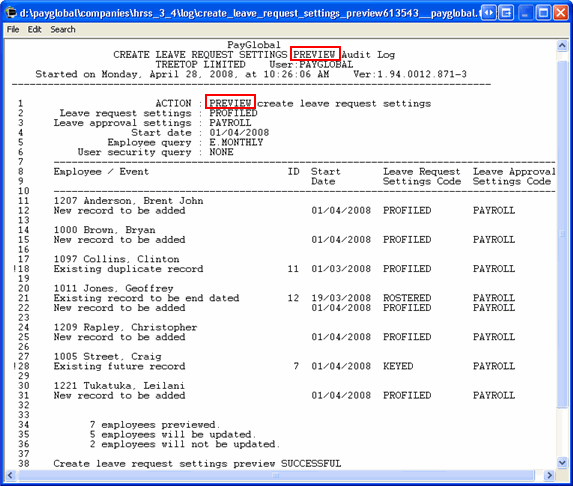
Task: Click '1011 Jones, Geoffrey' row
Action: [113, 289]
